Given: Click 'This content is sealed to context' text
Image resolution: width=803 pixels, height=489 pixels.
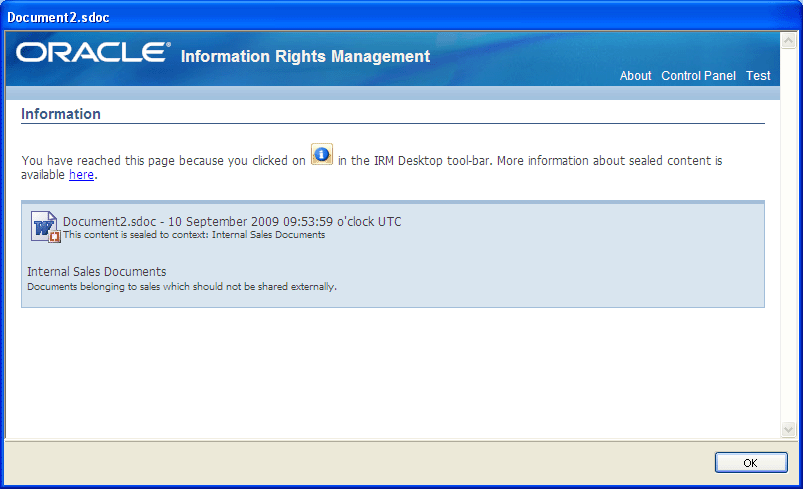Looking at the screenshot, I should (194, 235).
